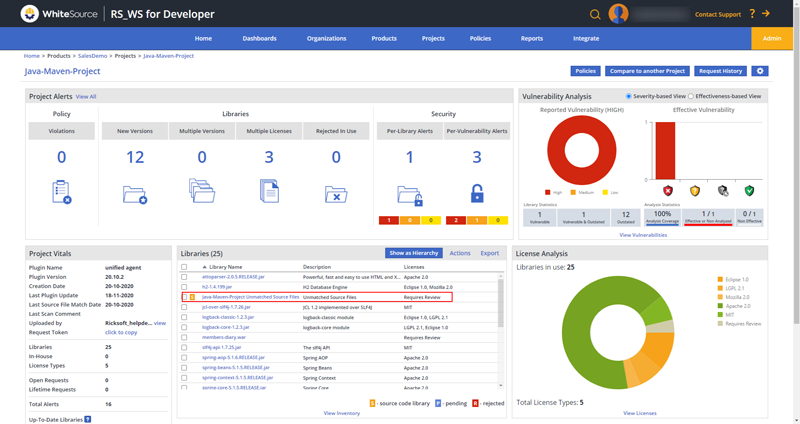Click the rejected R legend icon
The height and width of the screenshot is (424, 800).
pos(475,403)
